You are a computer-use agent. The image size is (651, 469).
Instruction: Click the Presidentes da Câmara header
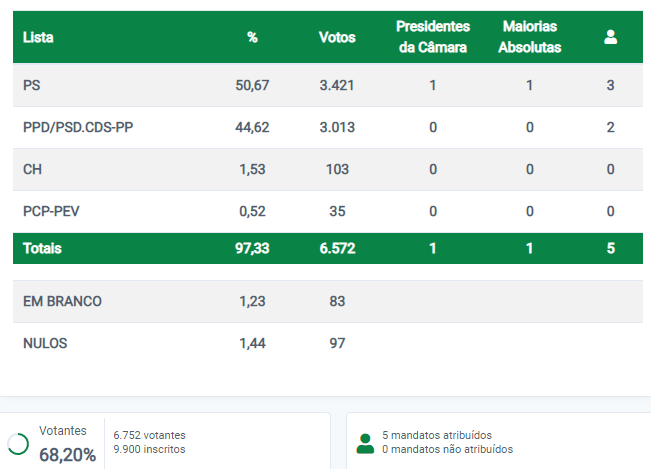point(433,37)
